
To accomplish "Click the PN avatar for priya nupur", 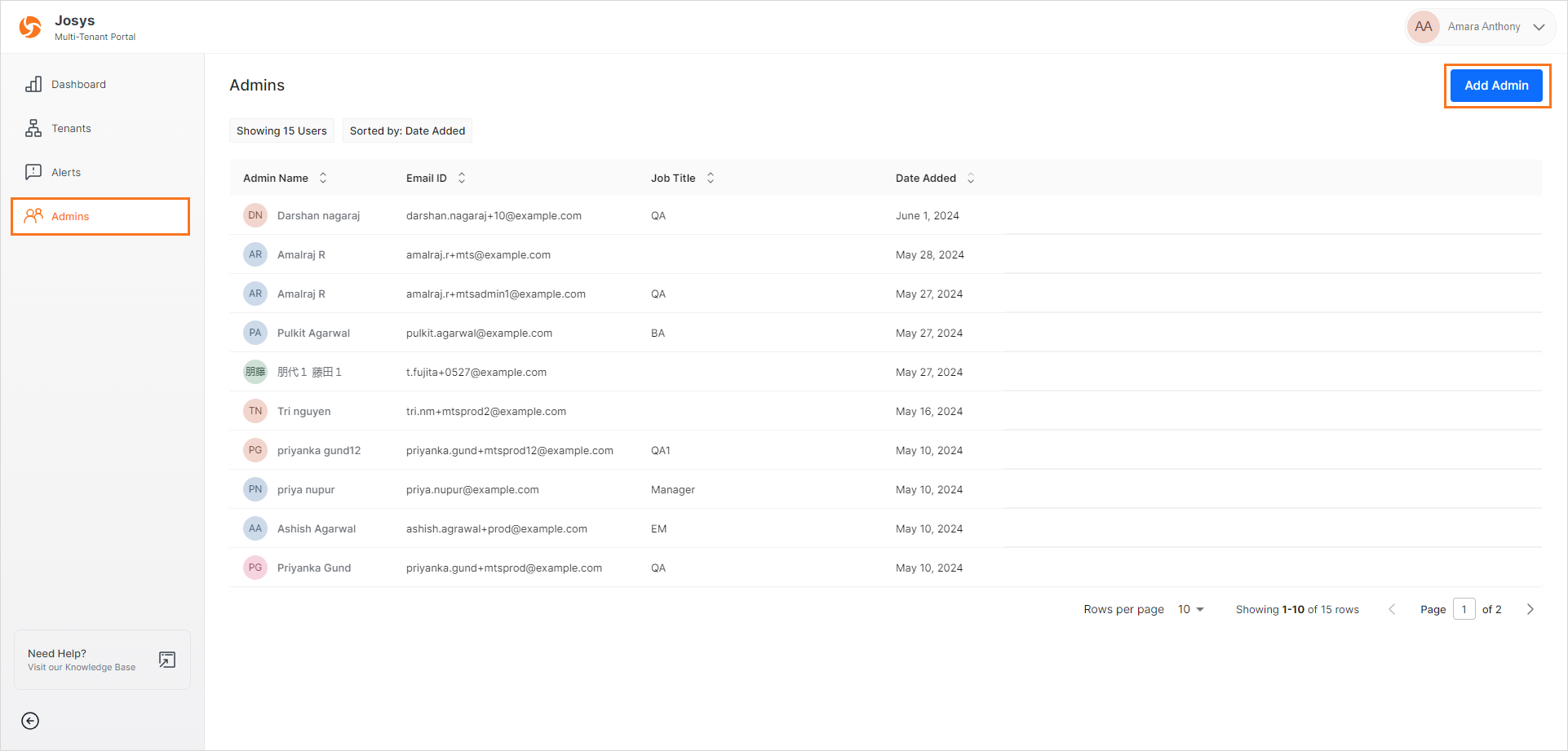I will point(255,489).
